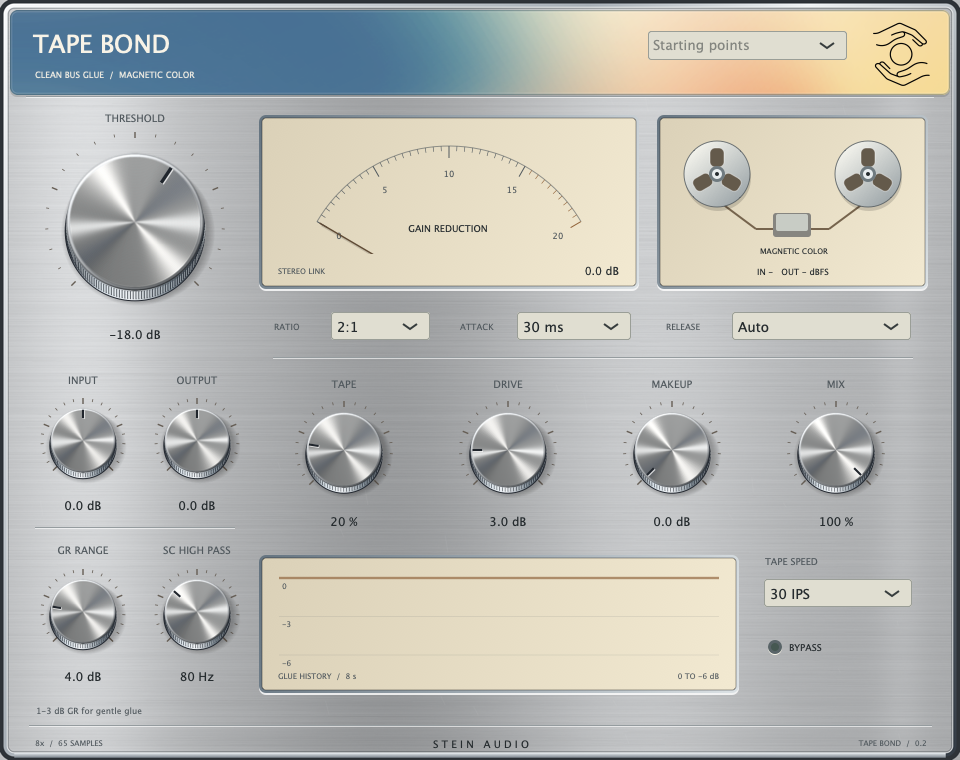This screenshot has width=960, height=760.
Task: Click the TAPE value 20 %
Action: click(x=343, y=522)
